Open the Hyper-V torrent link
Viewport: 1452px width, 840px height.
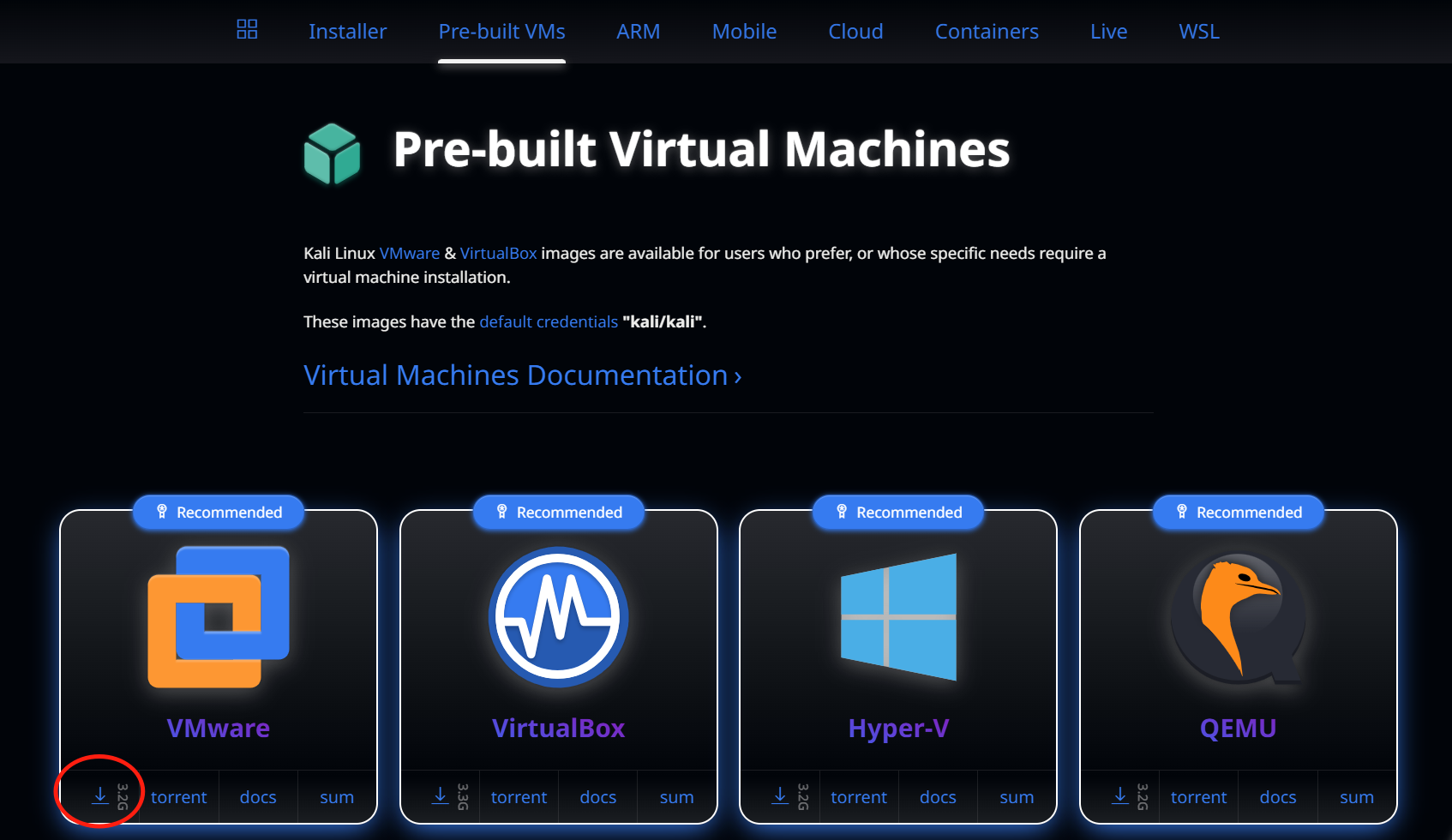coord(859,797)
